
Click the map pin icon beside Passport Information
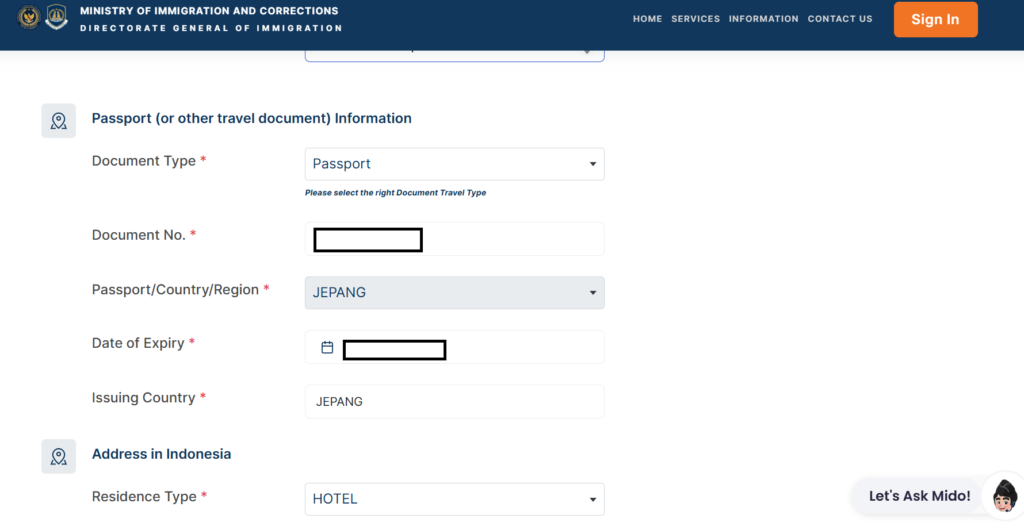coord(59,121)
